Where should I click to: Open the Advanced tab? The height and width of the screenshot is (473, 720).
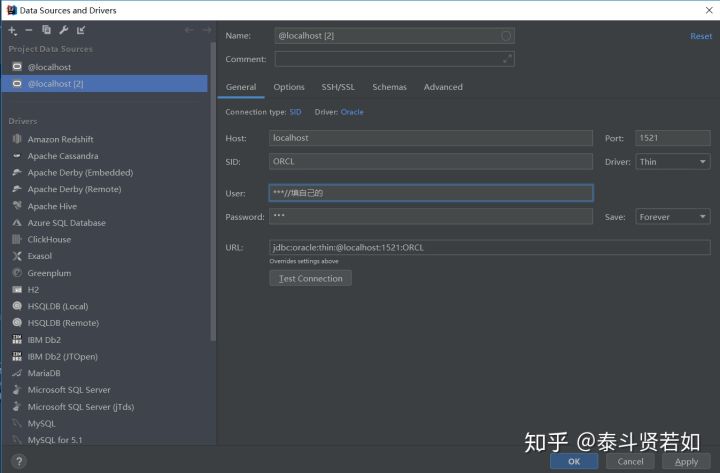(x=443, y=87)
